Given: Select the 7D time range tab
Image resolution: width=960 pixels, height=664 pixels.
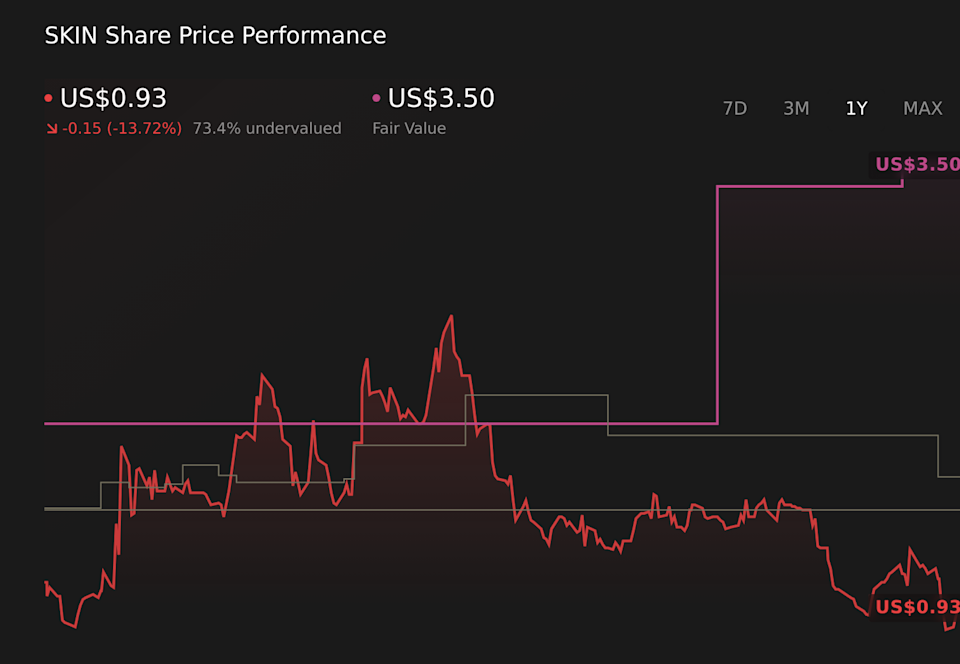Looking at the screenshot, I should tap(735, 108).
